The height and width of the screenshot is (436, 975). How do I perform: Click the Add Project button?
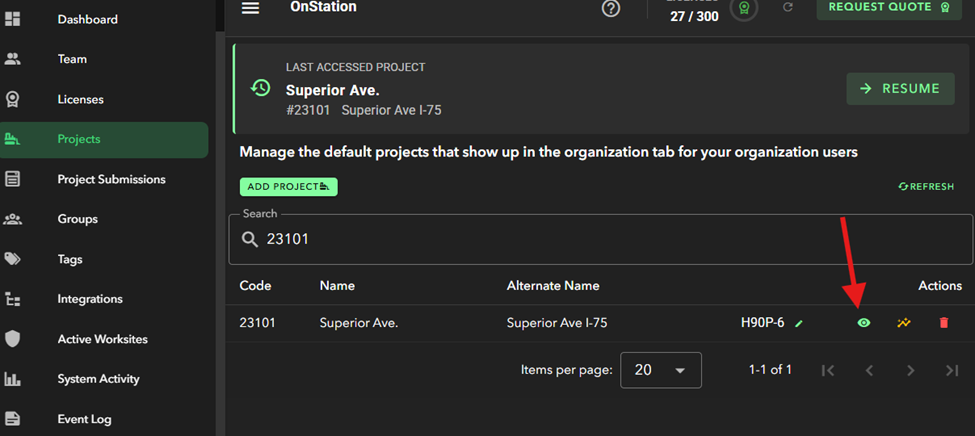(288, 187)
